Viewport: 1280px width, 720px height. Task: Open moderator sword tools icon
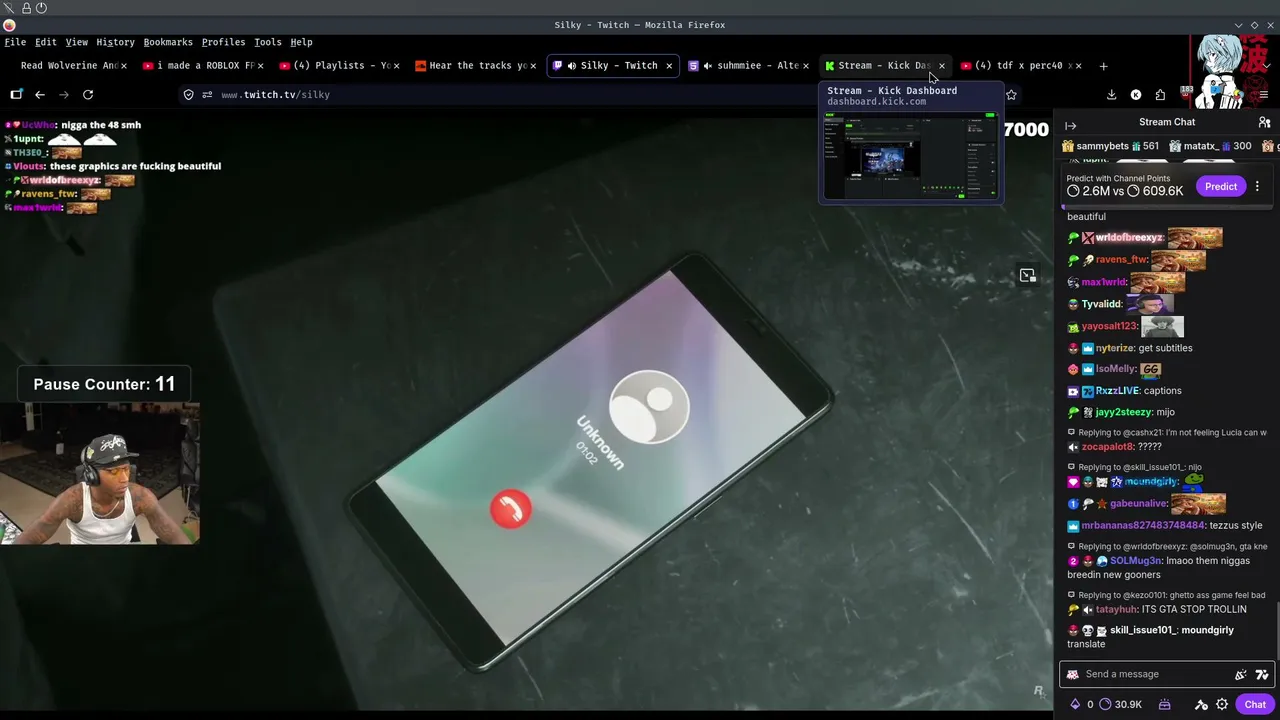point(1201,704)
